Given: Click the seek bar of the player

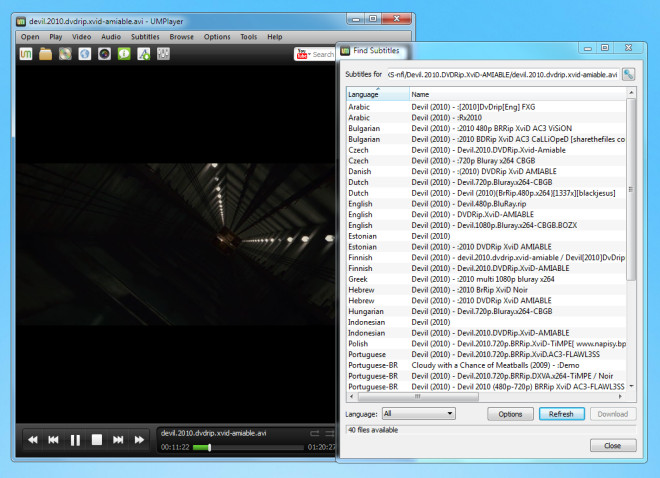Looking at the screenshot, I should coord(248,447).
